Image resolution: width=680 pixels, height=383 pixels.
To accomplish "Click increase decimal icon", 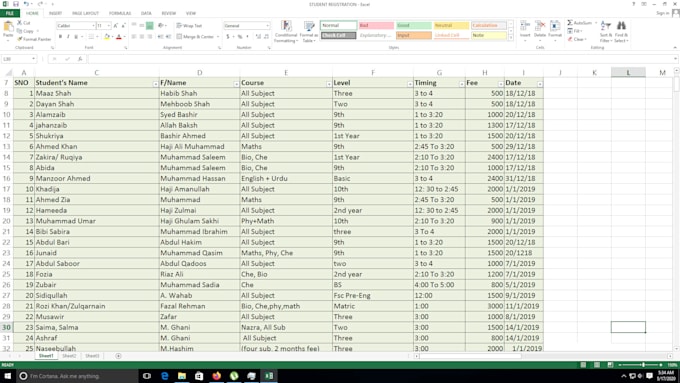I will [x=258, y=37].
